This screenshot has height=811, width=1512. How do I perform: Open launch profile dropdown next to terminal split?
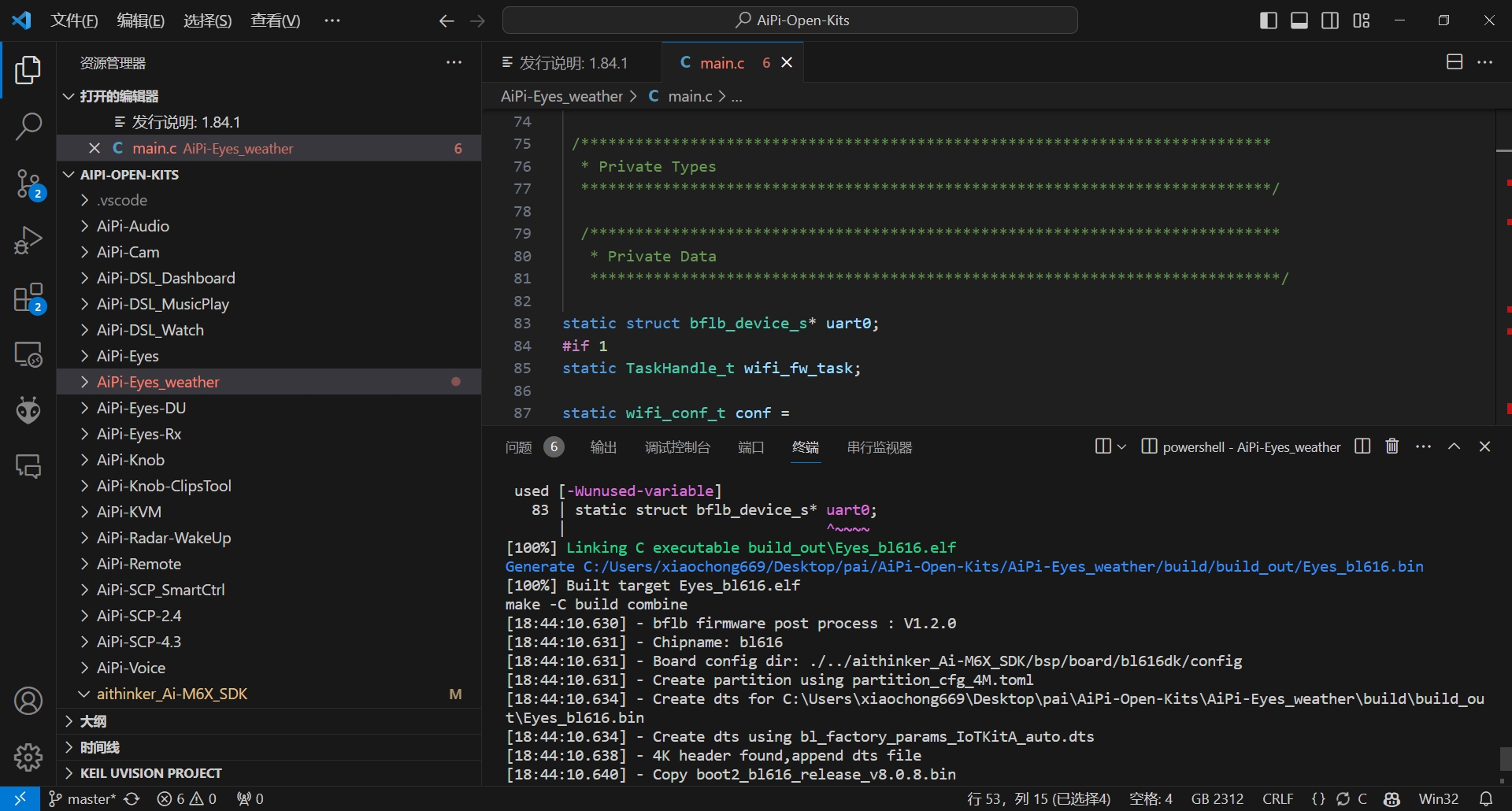(x=1121, y=446)
